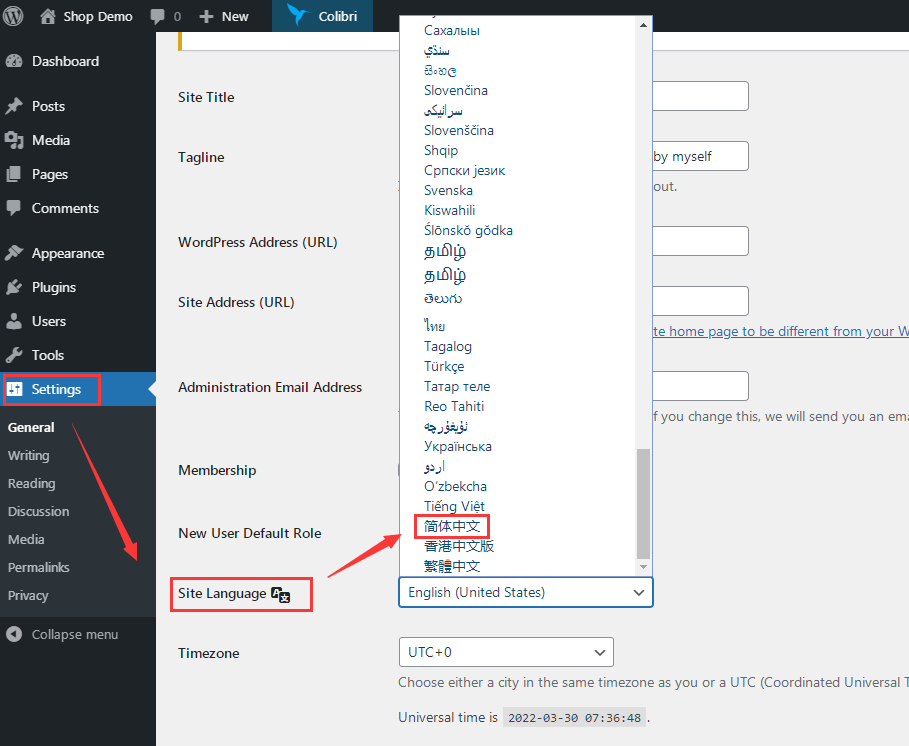Click the Media library icon in sidebar

point(14,140)
